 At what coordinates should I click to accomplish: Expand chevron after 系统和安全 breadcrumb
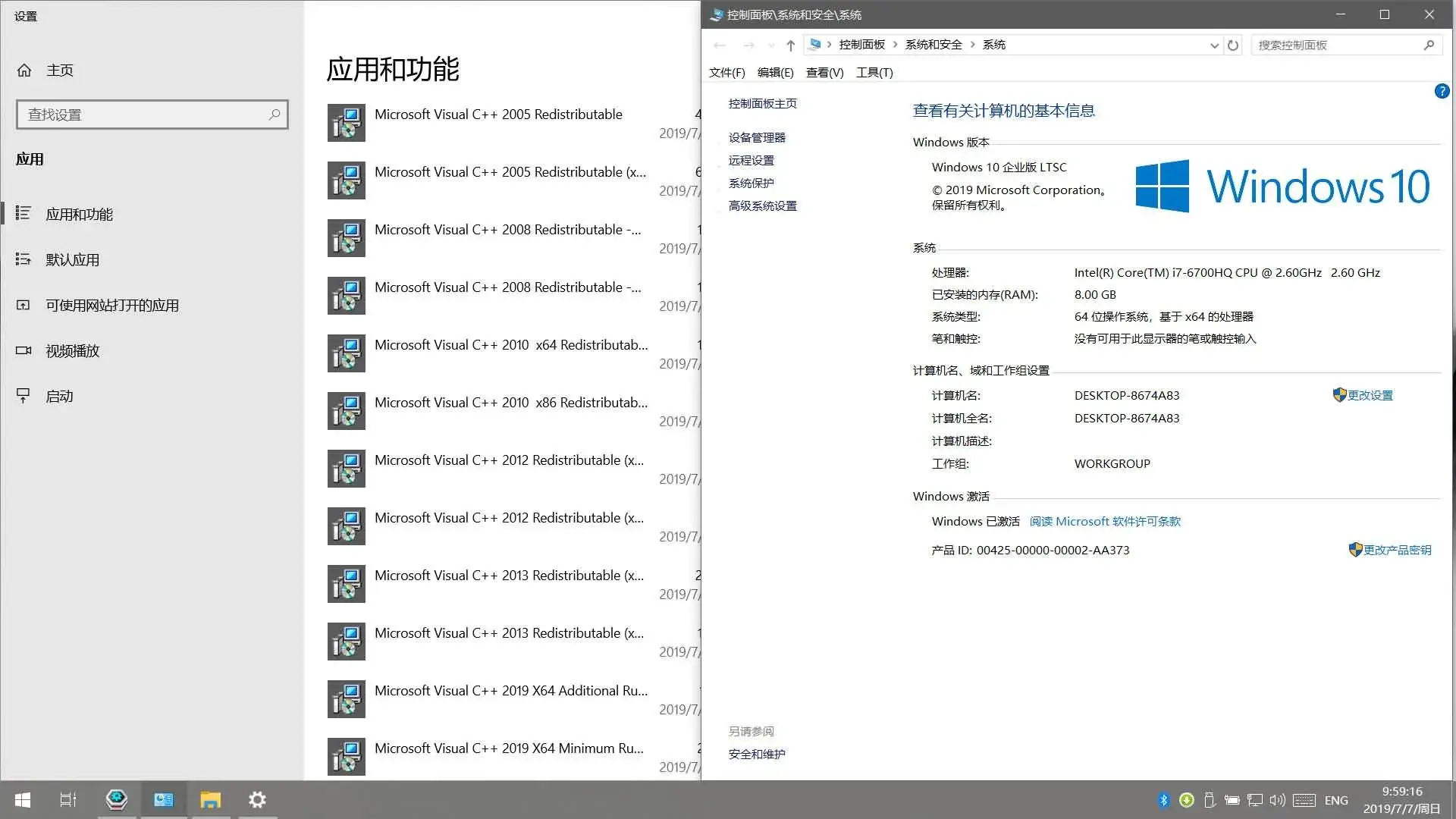coord(972,45)
